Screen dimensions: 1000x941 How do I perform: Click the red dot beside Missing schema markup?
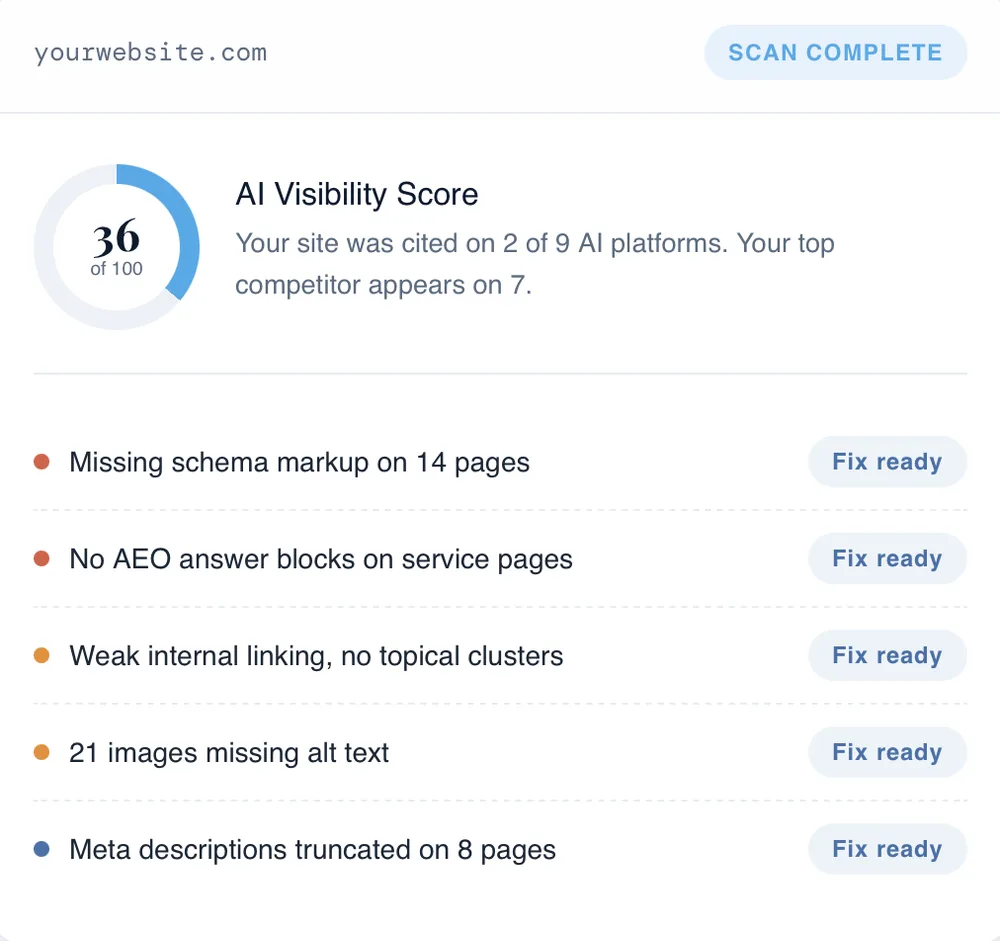coord(41,461)
